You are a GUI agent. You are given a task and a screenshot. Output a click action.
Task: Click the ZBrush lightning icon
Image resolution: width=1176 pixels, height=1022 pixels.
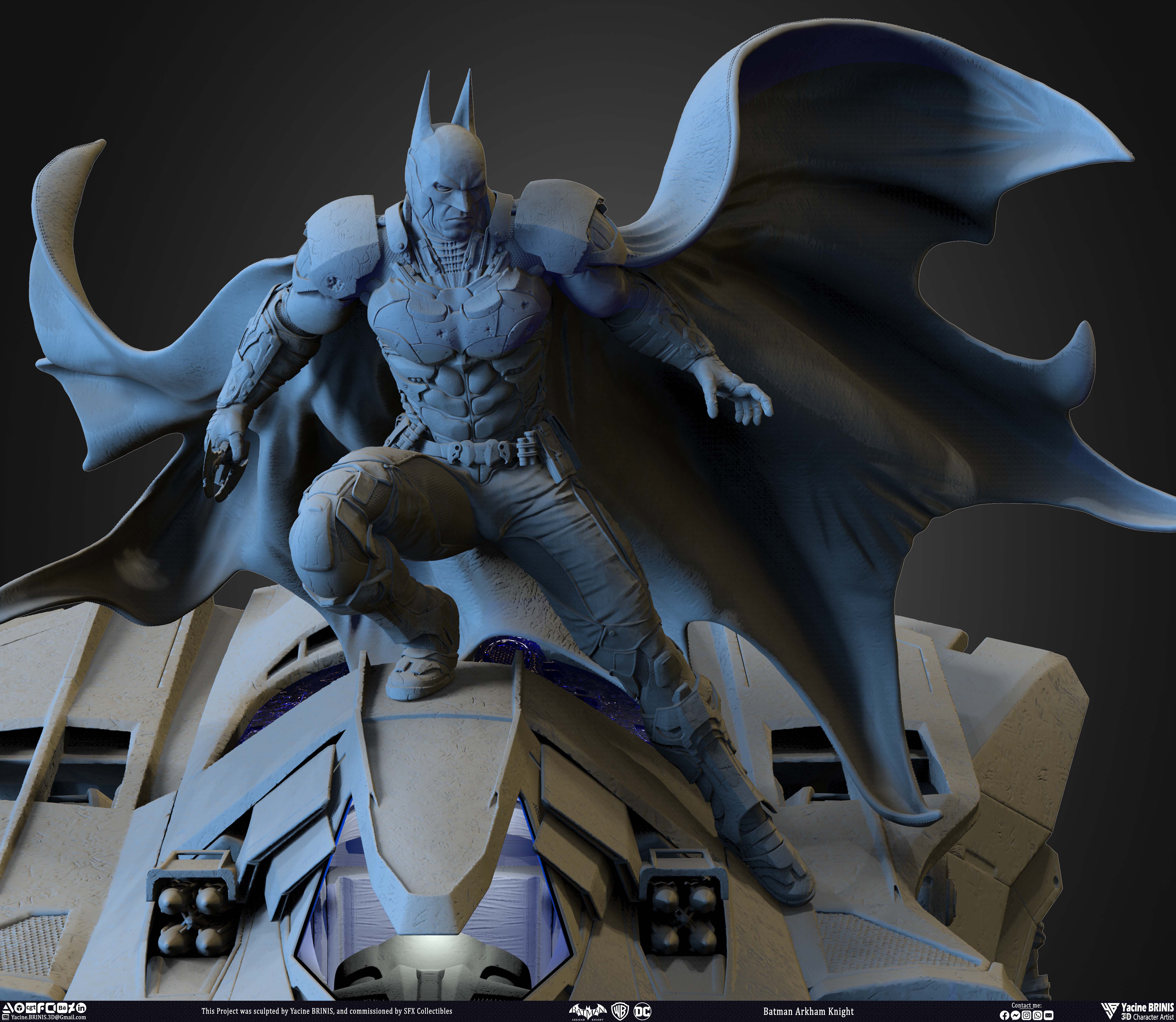coord(71,1008)
